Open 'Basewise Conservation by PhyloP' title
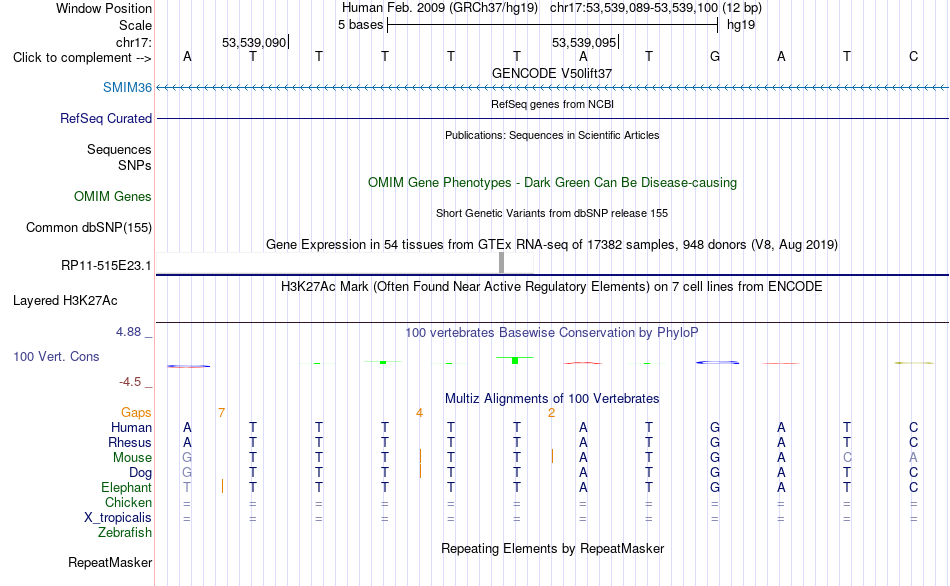 (x=552, y=332)
